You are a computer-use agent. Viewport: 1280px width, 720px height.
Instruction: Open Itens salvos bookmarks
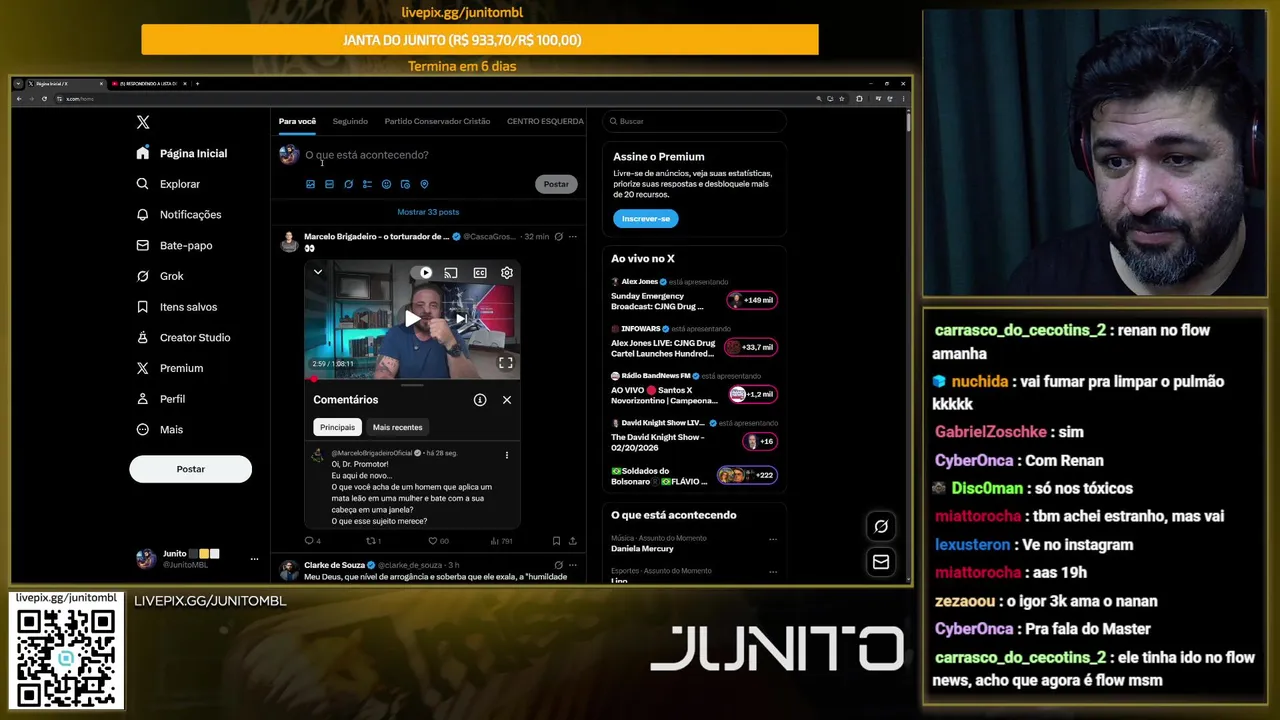[176, 307]
